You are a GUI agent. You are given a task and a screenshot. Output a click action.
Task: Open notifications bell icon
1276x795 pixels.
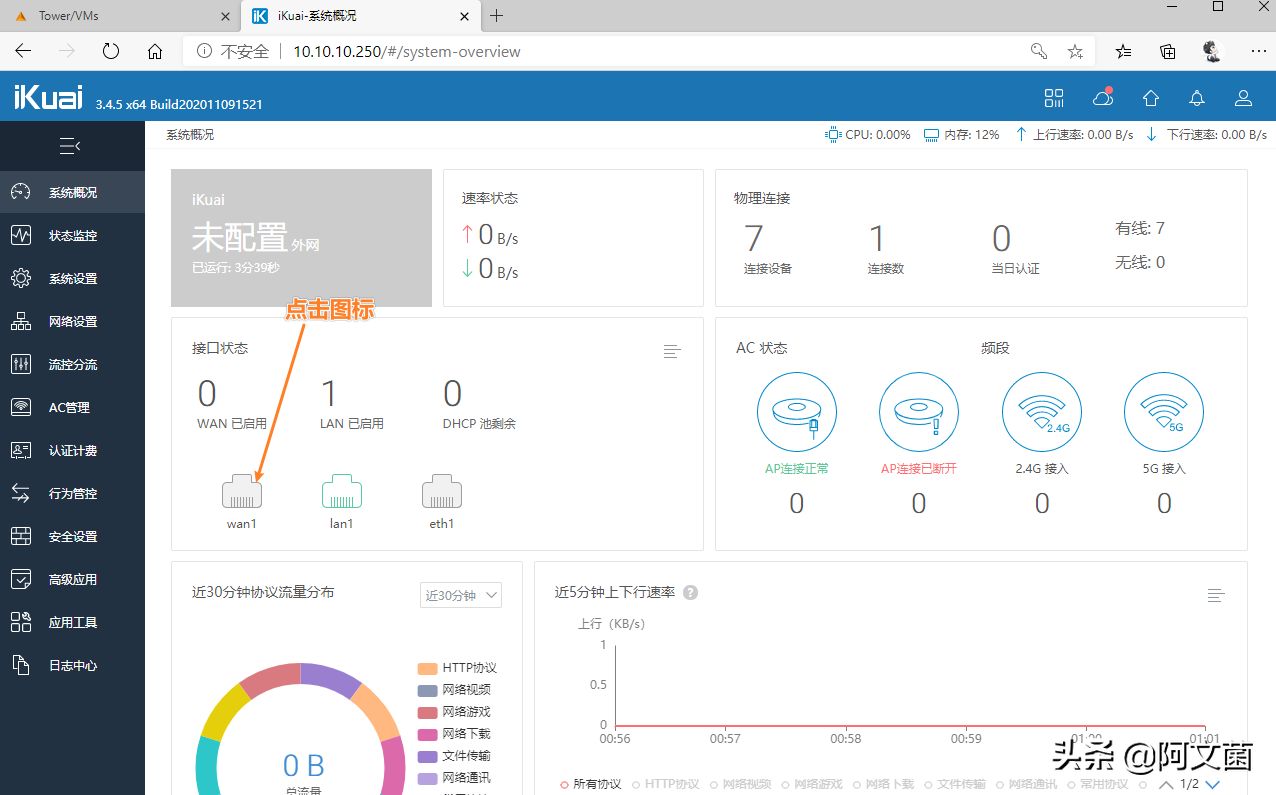pyautogui.click(x=1197, y=98)
